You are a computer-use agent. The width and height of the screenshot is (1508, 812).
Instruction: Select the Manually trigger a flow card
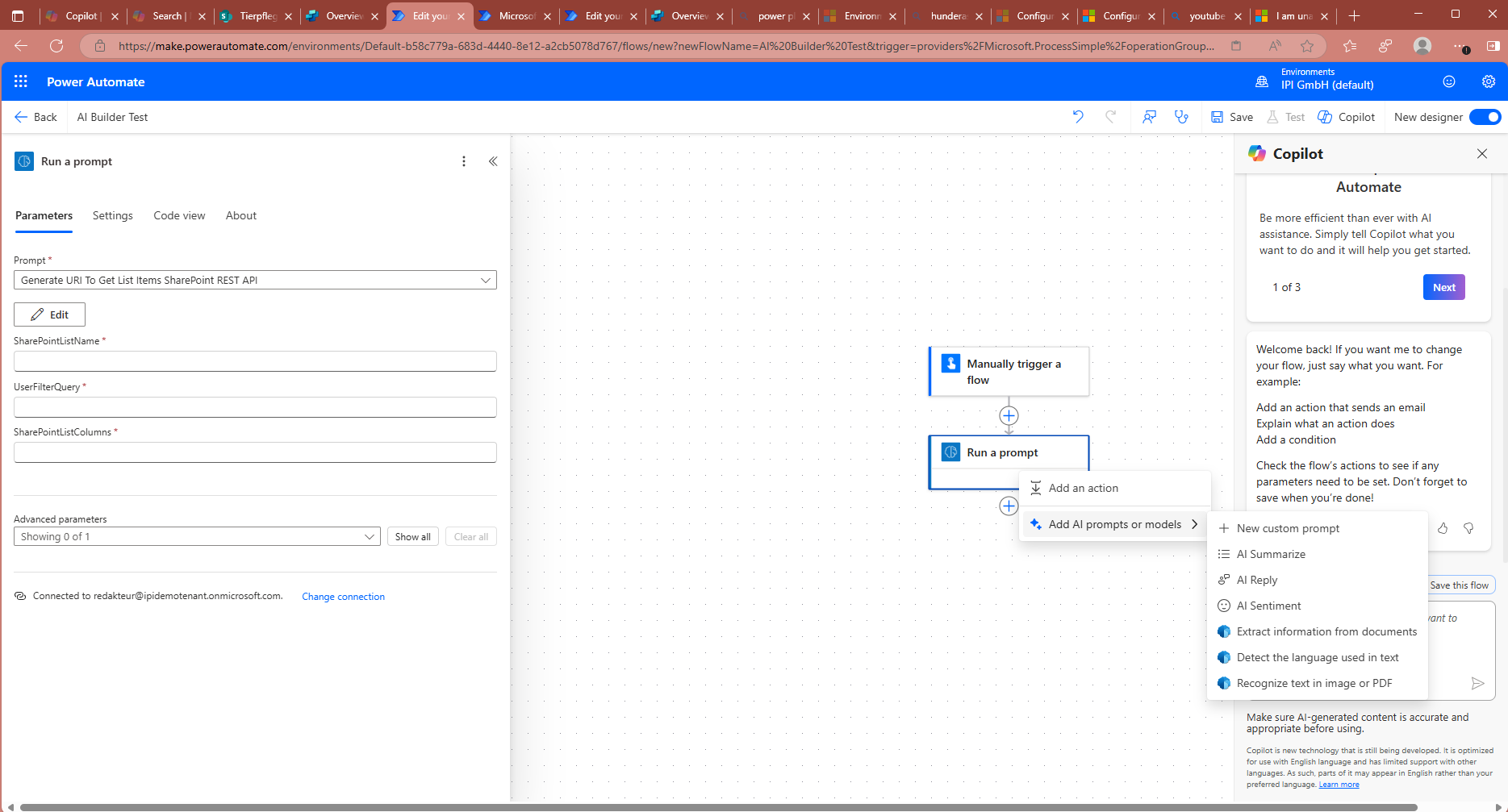pyautogui.click(x=1009, y=371)
